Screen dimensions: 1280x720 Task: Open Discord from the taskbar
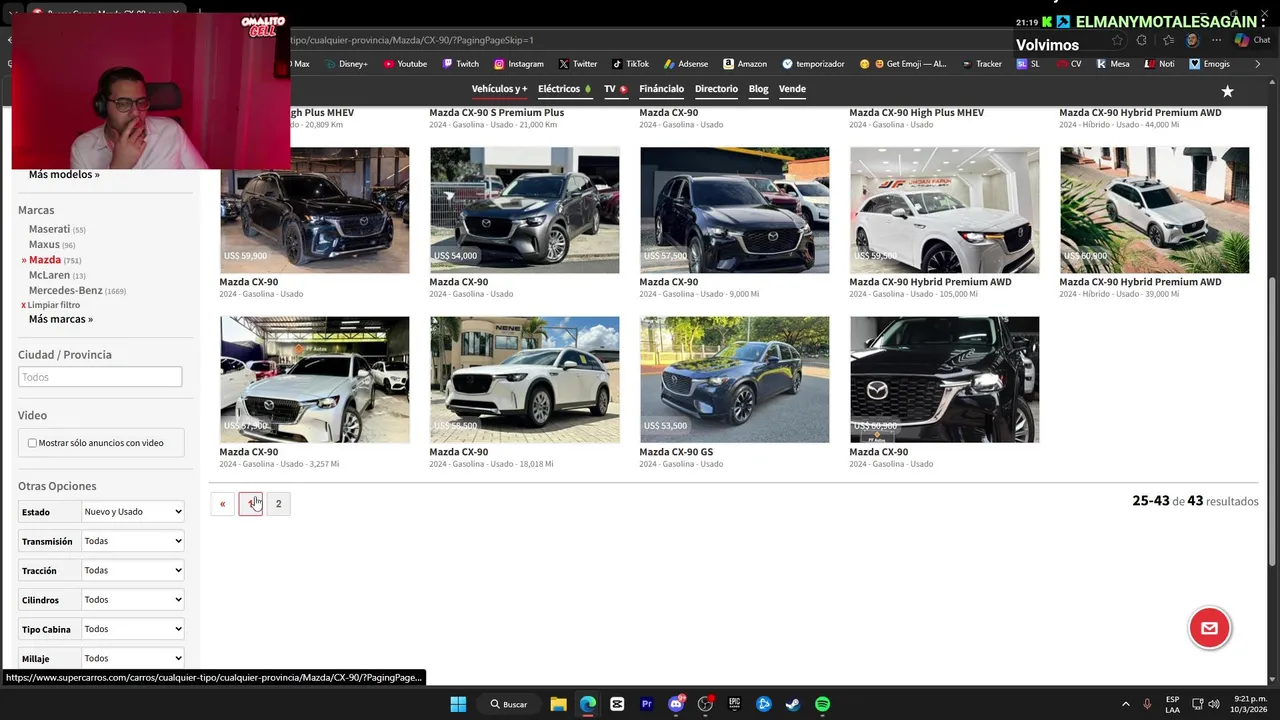[x=676, y=704]
